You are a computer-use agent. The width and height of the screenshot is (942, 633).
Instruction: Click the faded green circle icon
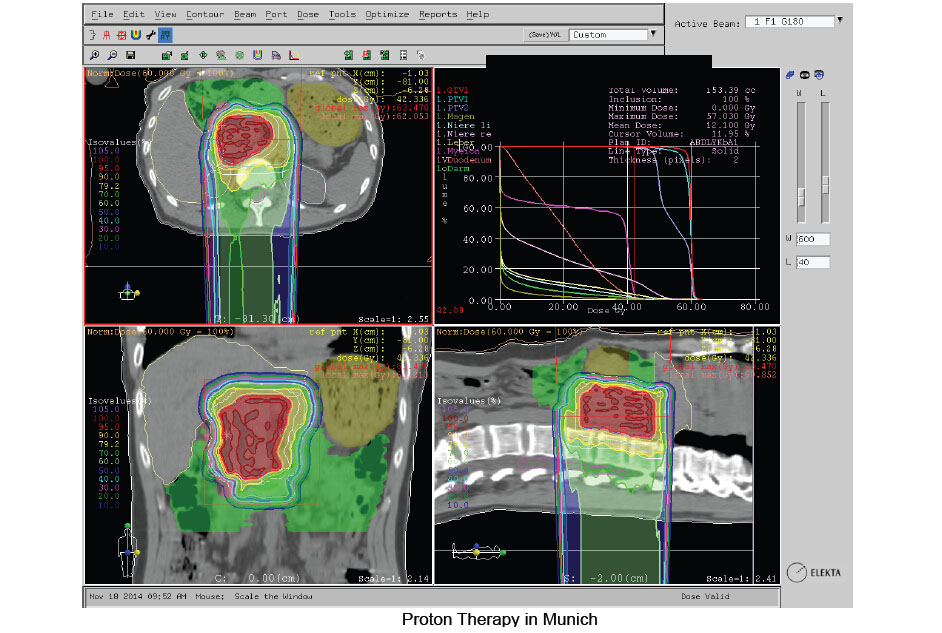tap(240, 55)
